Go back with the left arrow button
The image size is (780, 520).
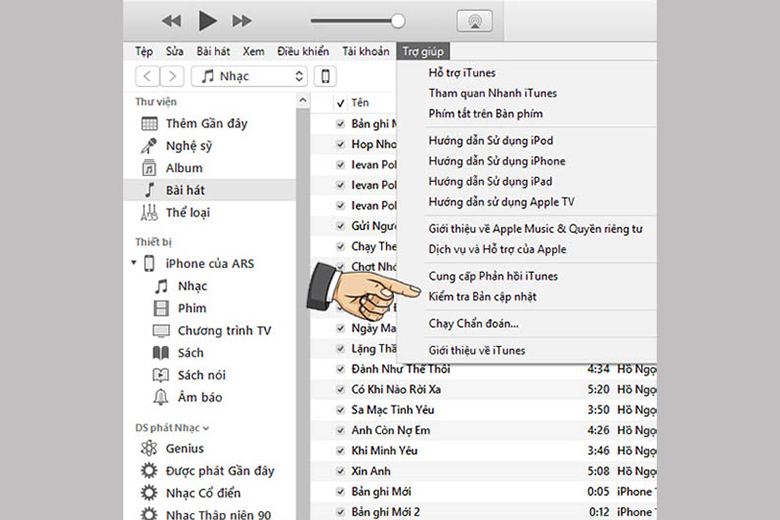(147, 76)
